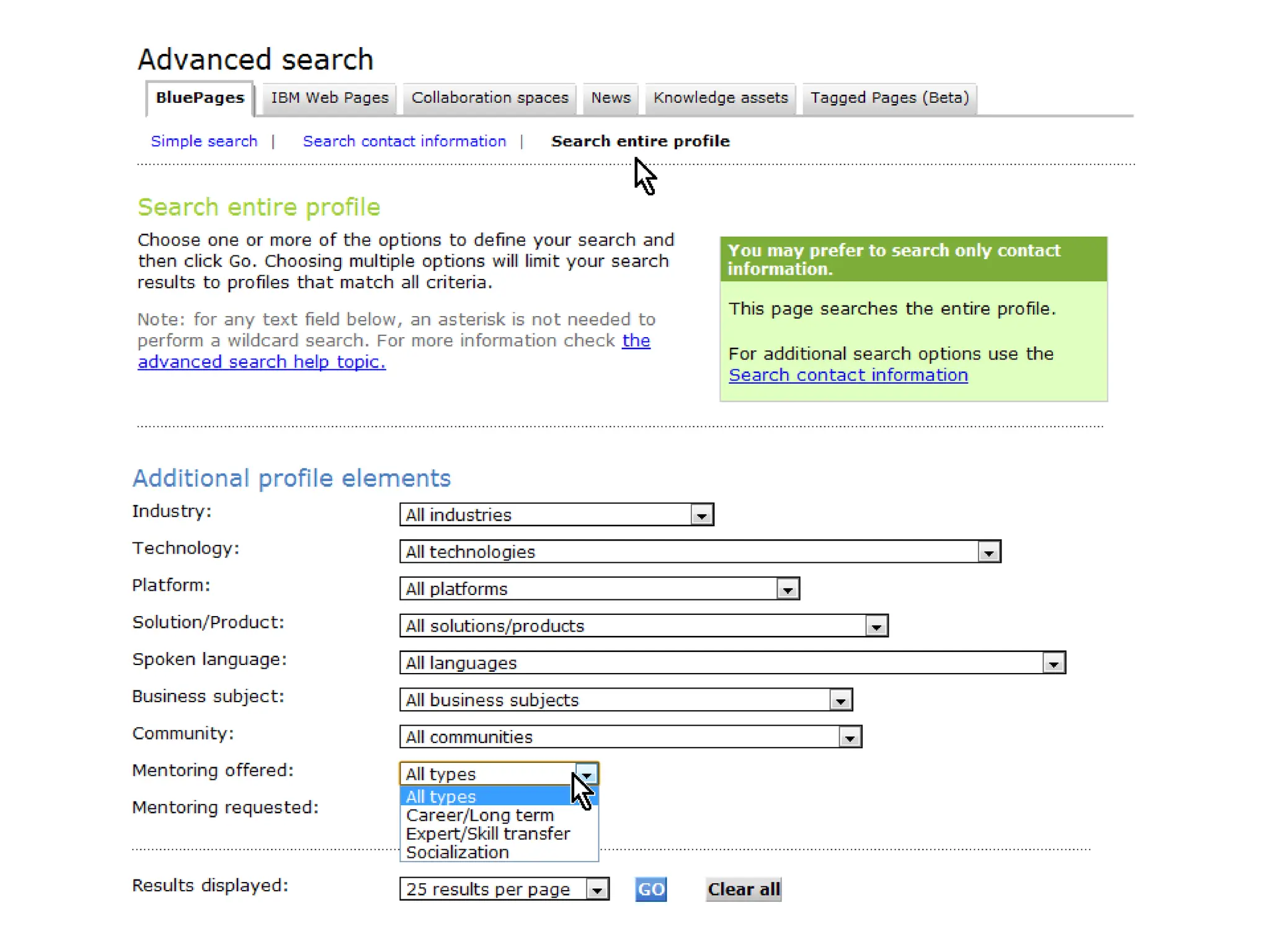Change the 25 results per page dropdown

click(597, 890)
